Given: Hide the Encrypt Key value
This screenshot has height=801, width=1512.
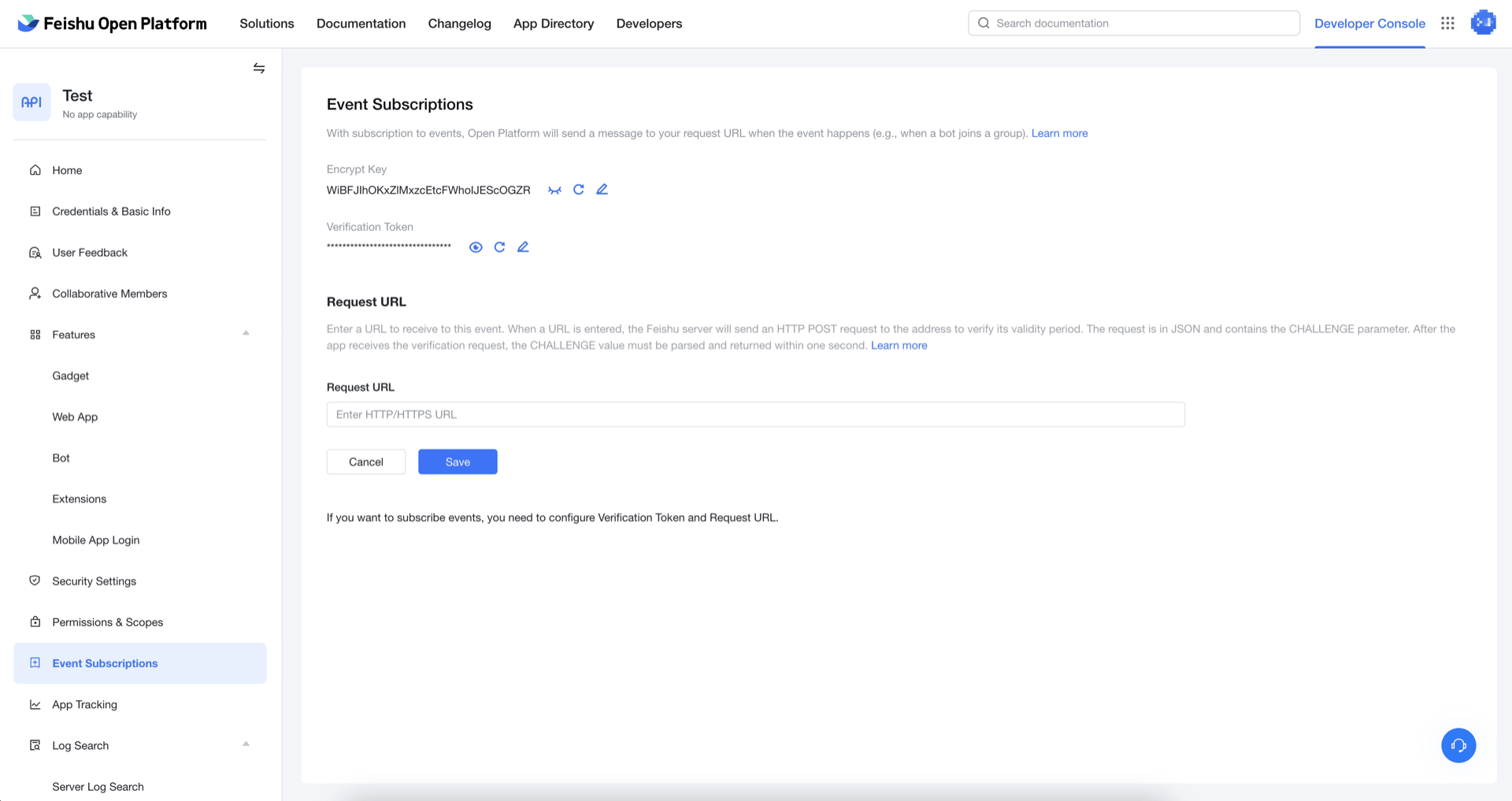Looking at the screenshot, I should click(554, 190).
